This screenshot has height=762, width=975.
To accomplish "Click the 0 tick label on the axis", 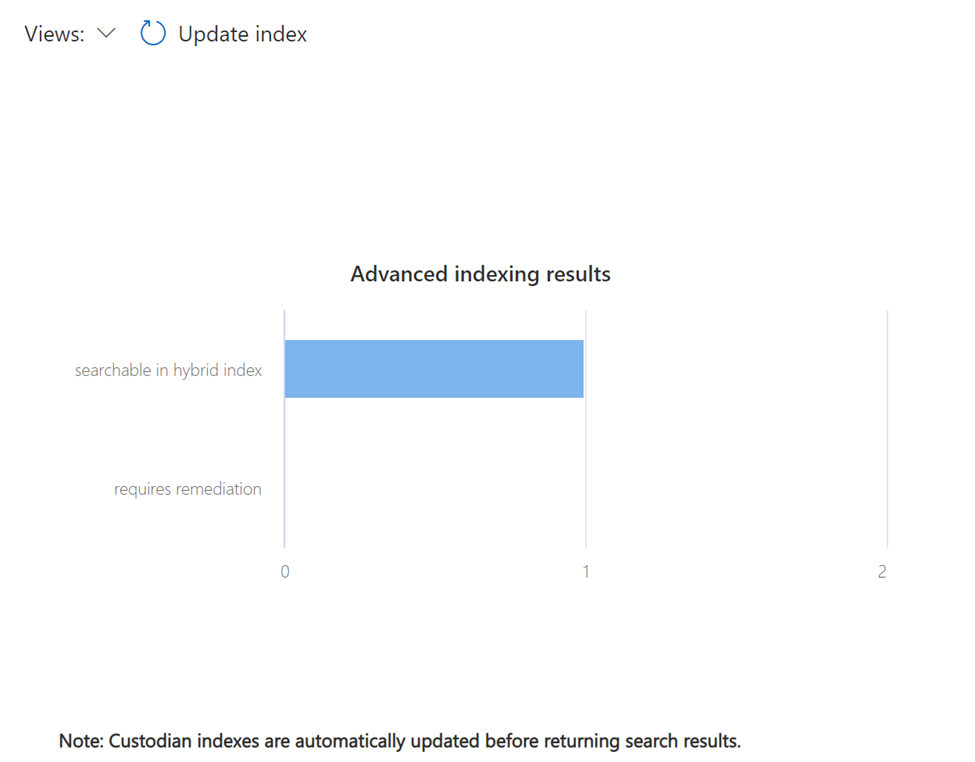I will pos(285,572).
